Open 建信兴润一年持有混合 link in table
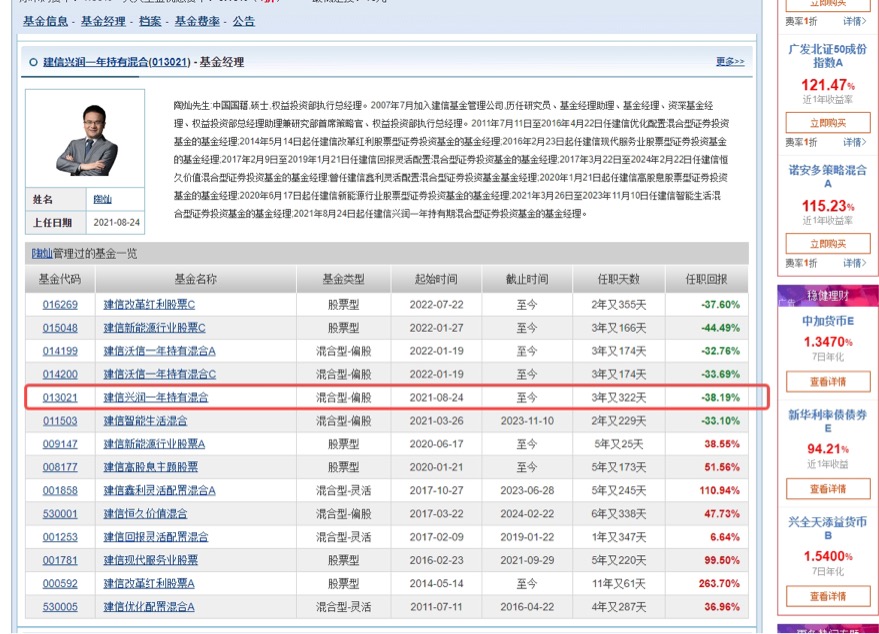 (x=156, y=397)
